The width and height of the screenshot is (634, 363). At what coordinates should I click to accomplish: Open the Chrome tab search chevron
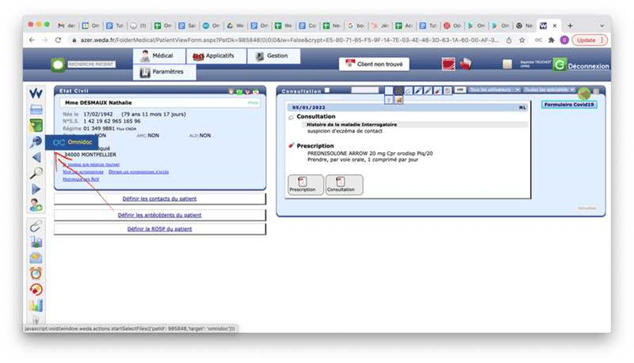[x=602, y=25]
